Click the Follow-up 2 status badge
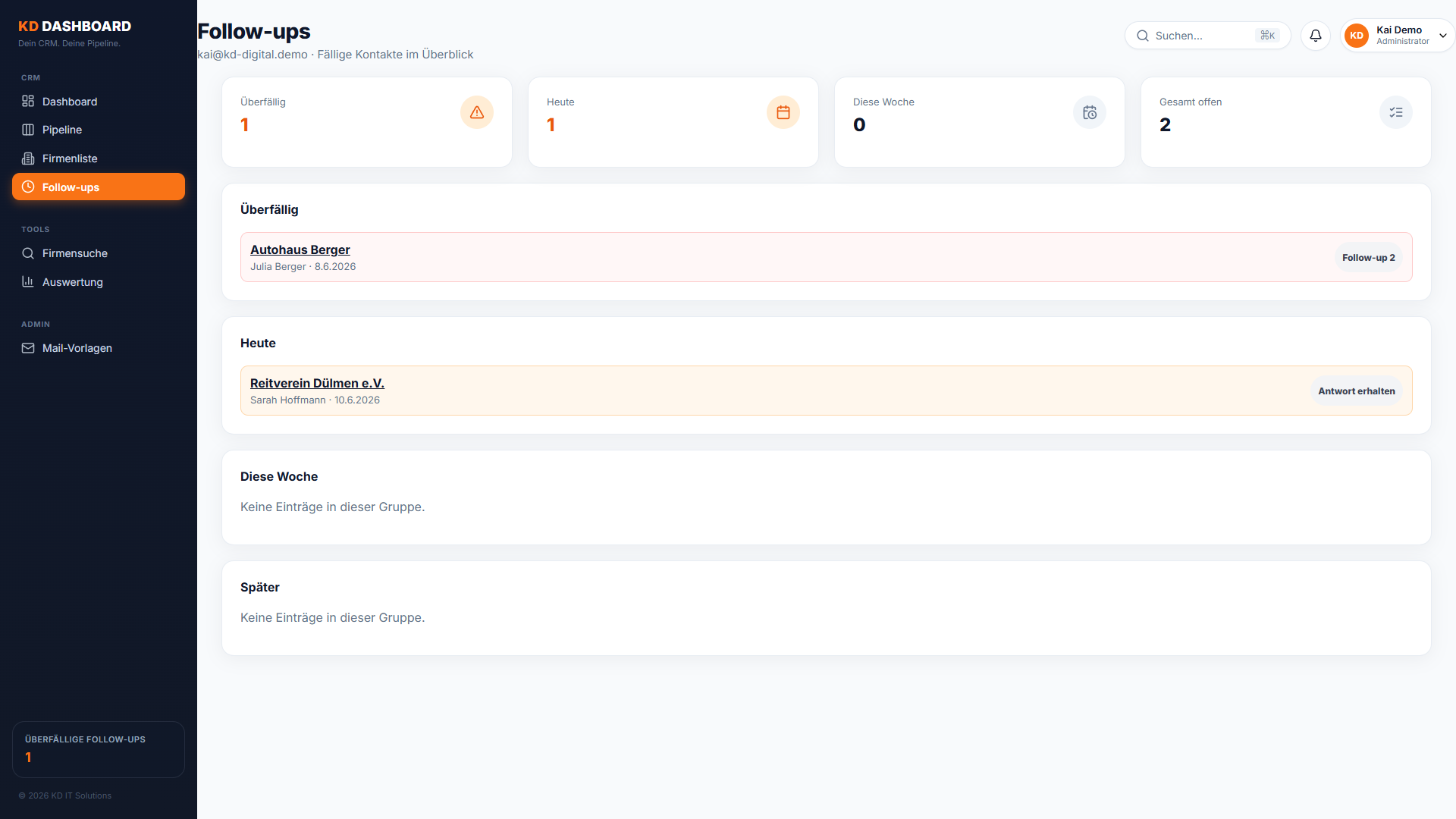This screenshot has width=1456, height=819. [1368, 258]
